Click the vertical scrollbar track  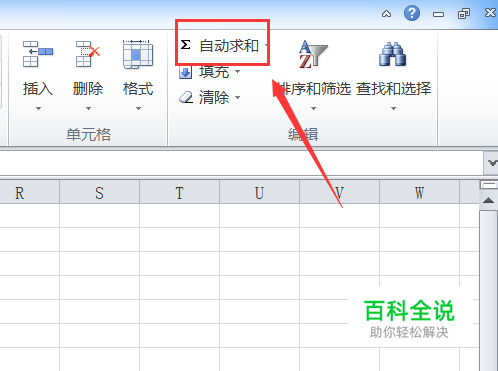[x=489, y=290]
